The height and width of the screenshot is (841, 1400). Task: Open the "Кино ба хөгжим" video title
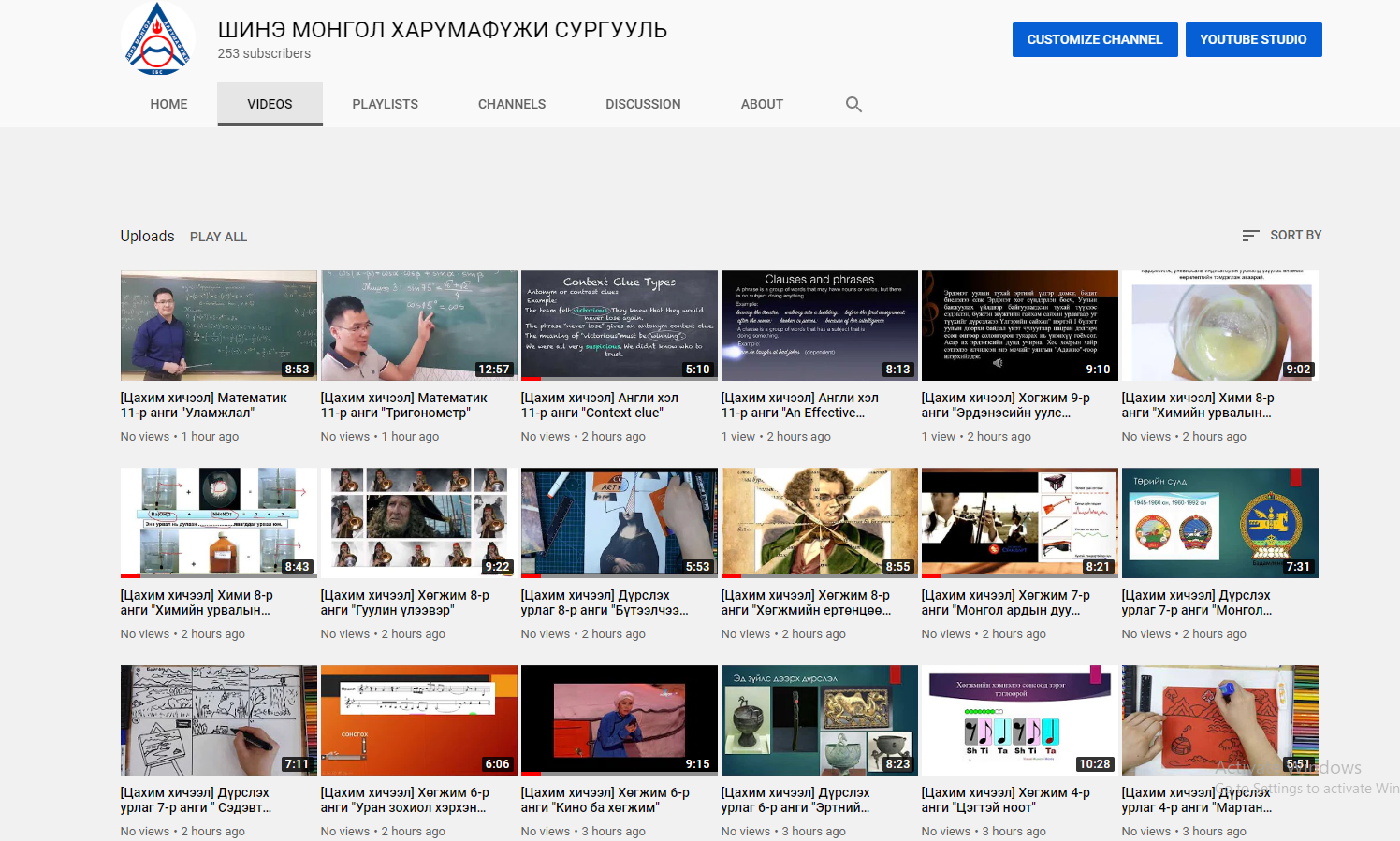[x=605, y=800]
